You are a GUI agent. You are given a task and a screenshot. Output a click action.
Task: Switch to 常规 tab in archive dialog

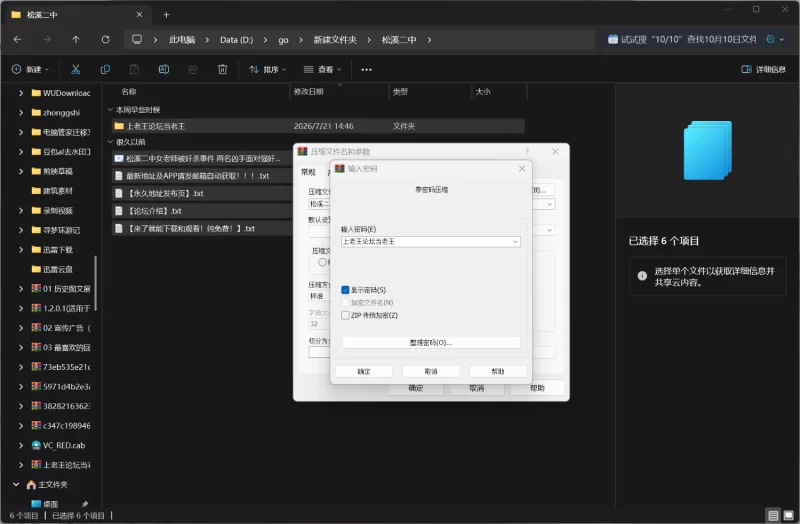308,172
